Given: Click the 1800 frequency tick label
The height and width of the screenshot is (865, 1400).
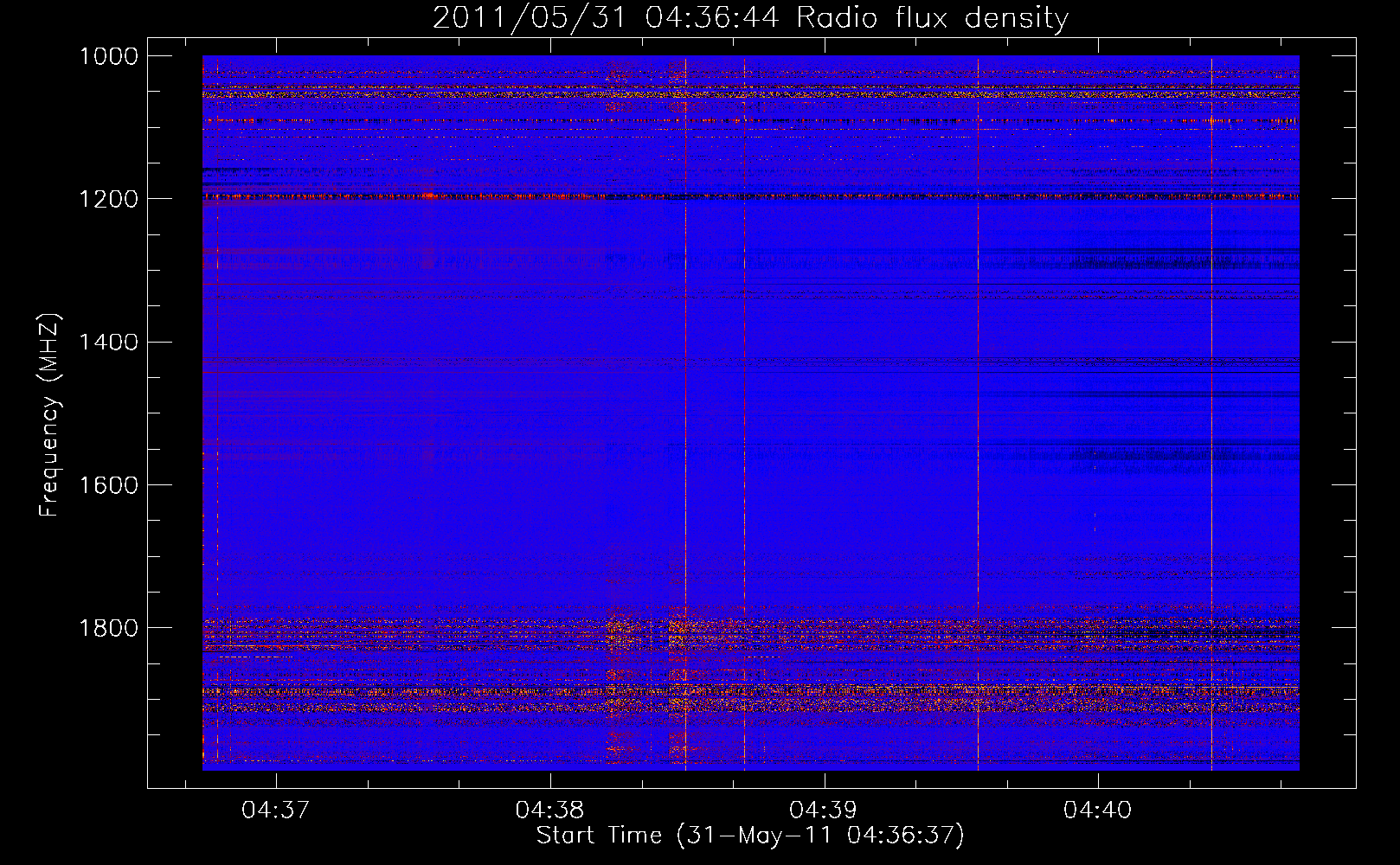Looking at the screenshot, I should tap(109, 627).
